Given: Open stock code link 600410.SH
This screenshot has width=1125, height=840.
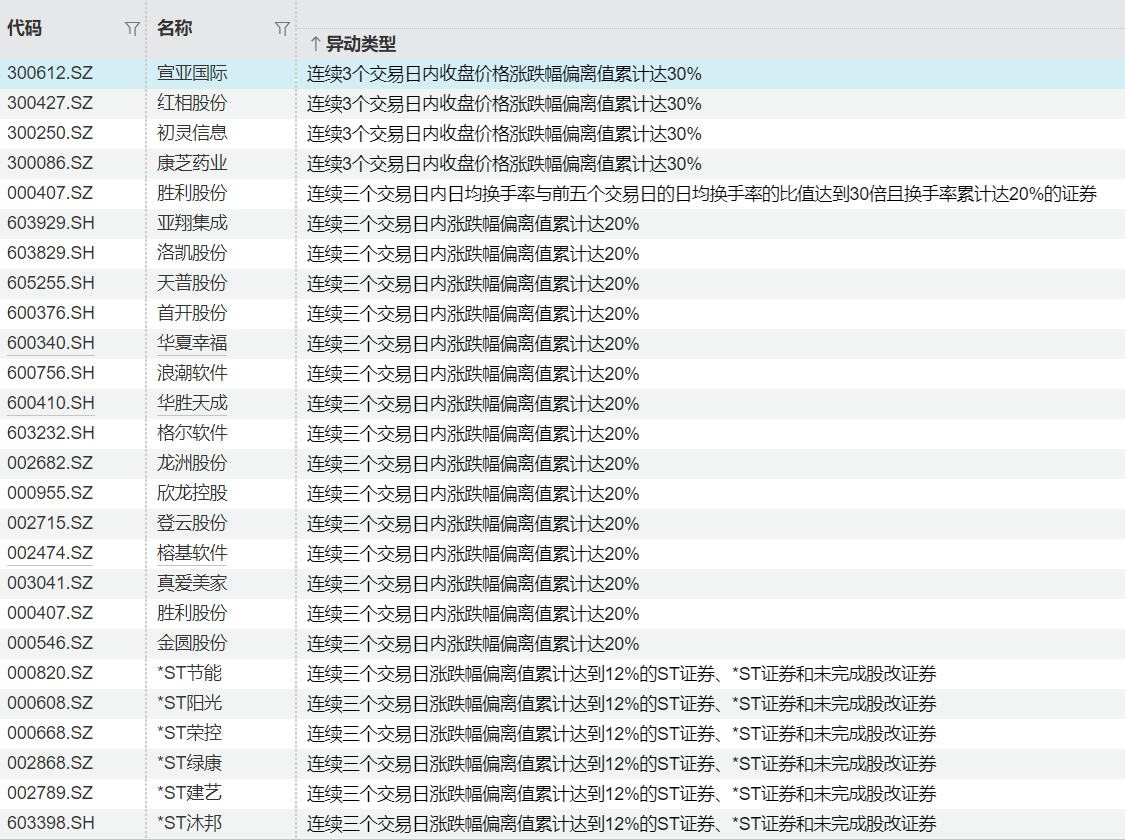Looking at the screenshot, I should pyautogui.click(x=50, y=403).
